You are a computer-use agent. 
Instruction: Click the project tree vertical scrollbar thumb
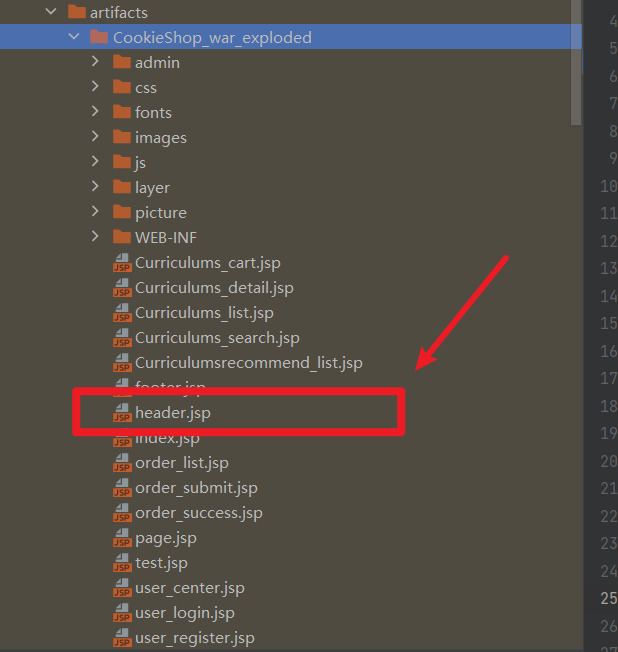click(x=576, y=62)
